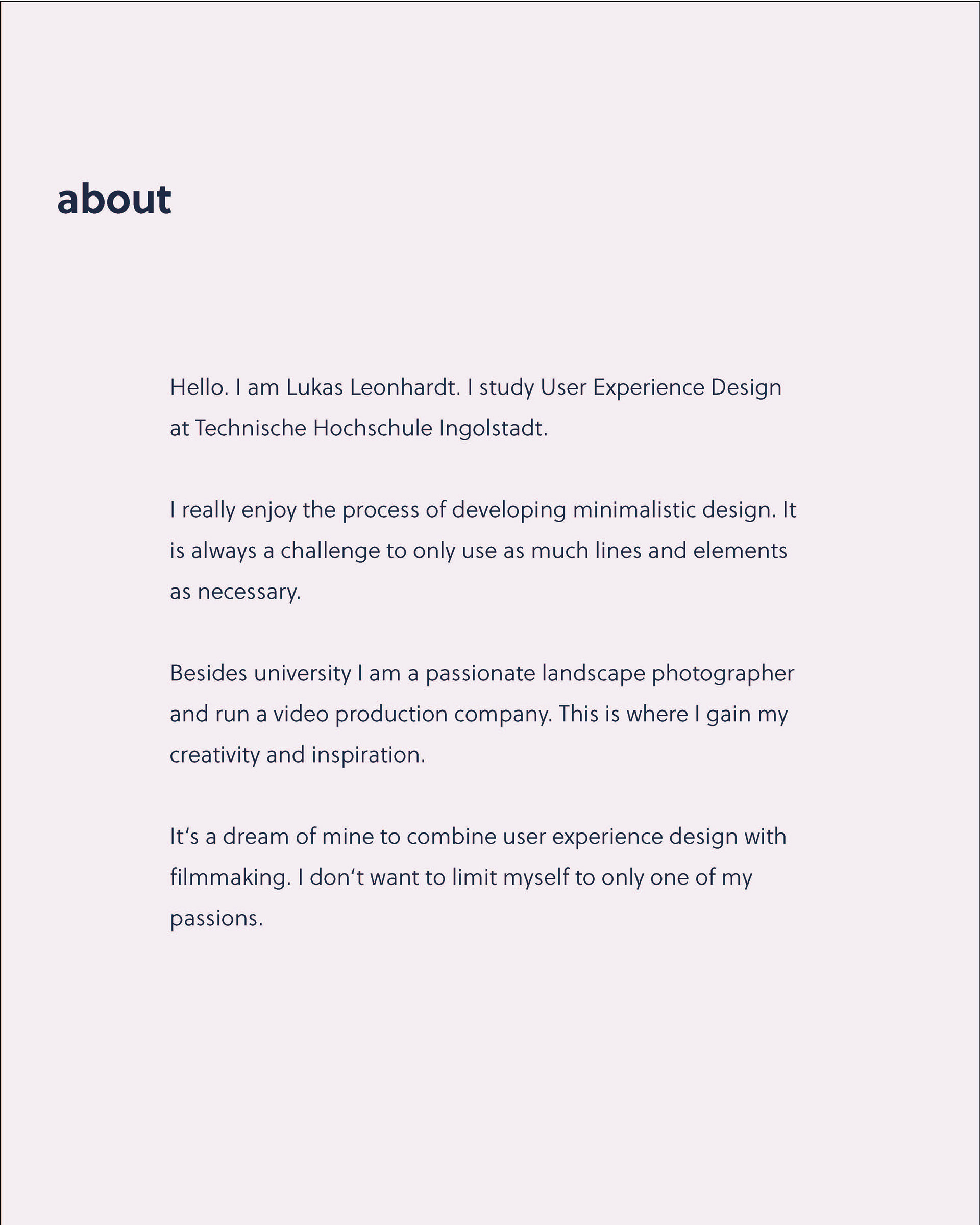Click the phrase "minimalistic design"
Screen dimensions: 980x1225
click(674, 510)
